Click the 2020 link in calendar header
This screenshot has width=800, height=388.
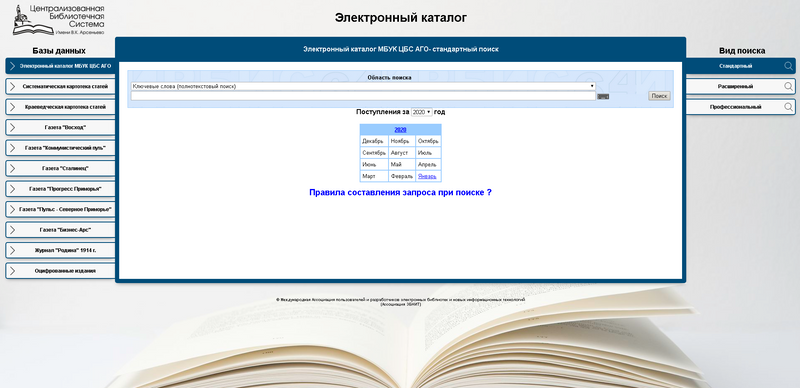(401, 130)
